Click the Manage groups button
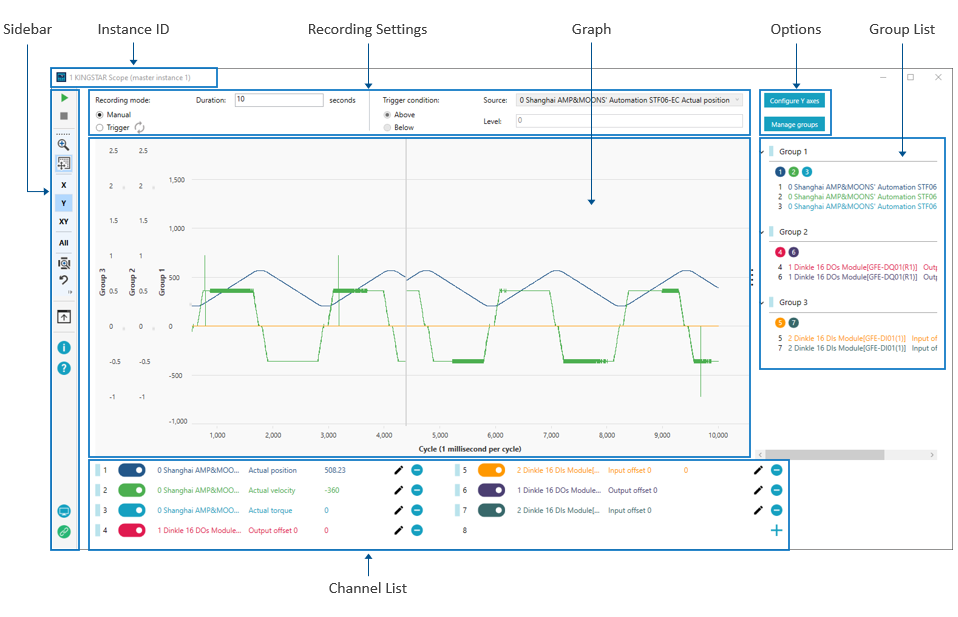Screen dimensions: 958x617 tap(794, 125)
